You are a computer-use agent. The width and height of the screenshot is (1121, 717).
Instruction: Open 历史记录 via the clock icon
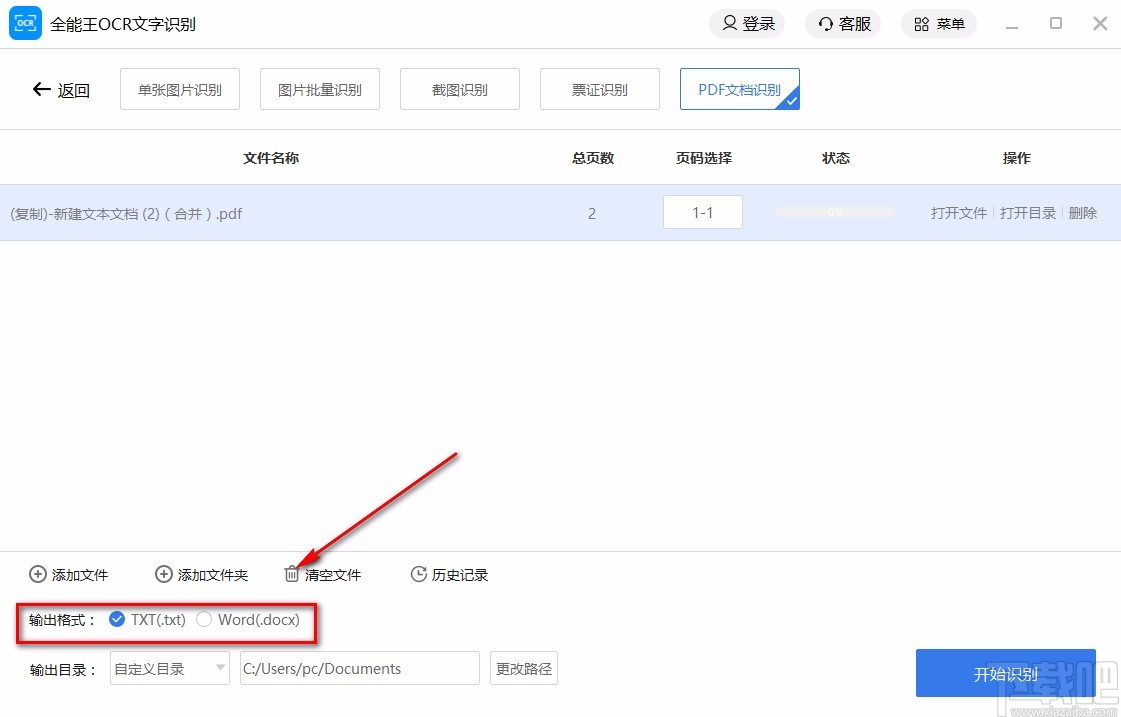tap(417, 574)
